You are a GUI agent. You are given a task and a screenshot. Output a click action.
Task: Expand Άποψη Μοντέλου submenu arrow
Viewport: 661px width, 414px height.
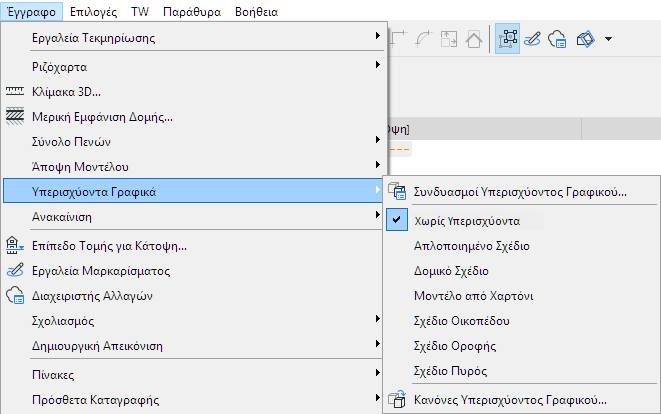[x=378, y=164]
